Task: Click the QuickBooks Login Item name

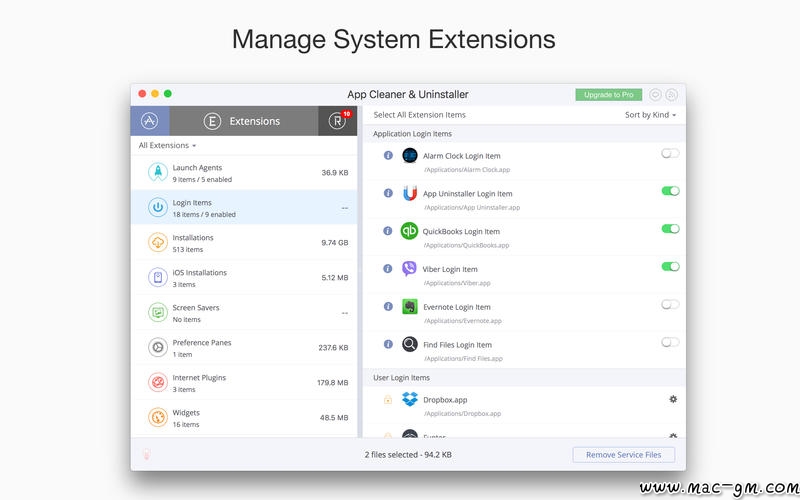Action: (x=461, y=232)
